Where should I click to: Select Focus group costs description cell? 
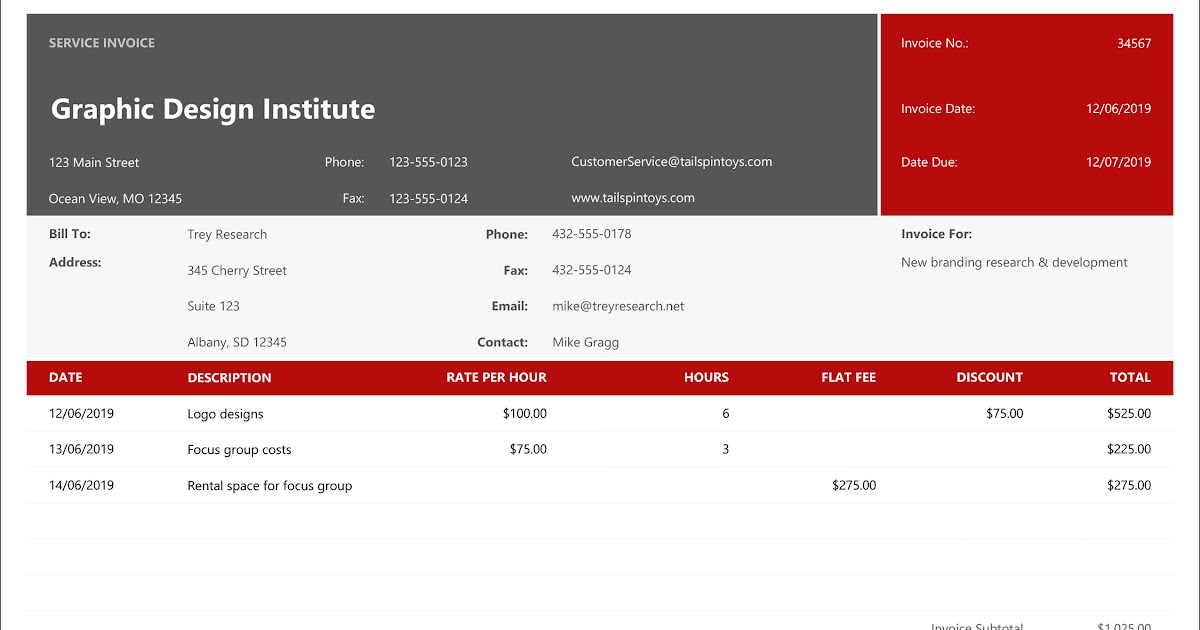coord(239,450)
